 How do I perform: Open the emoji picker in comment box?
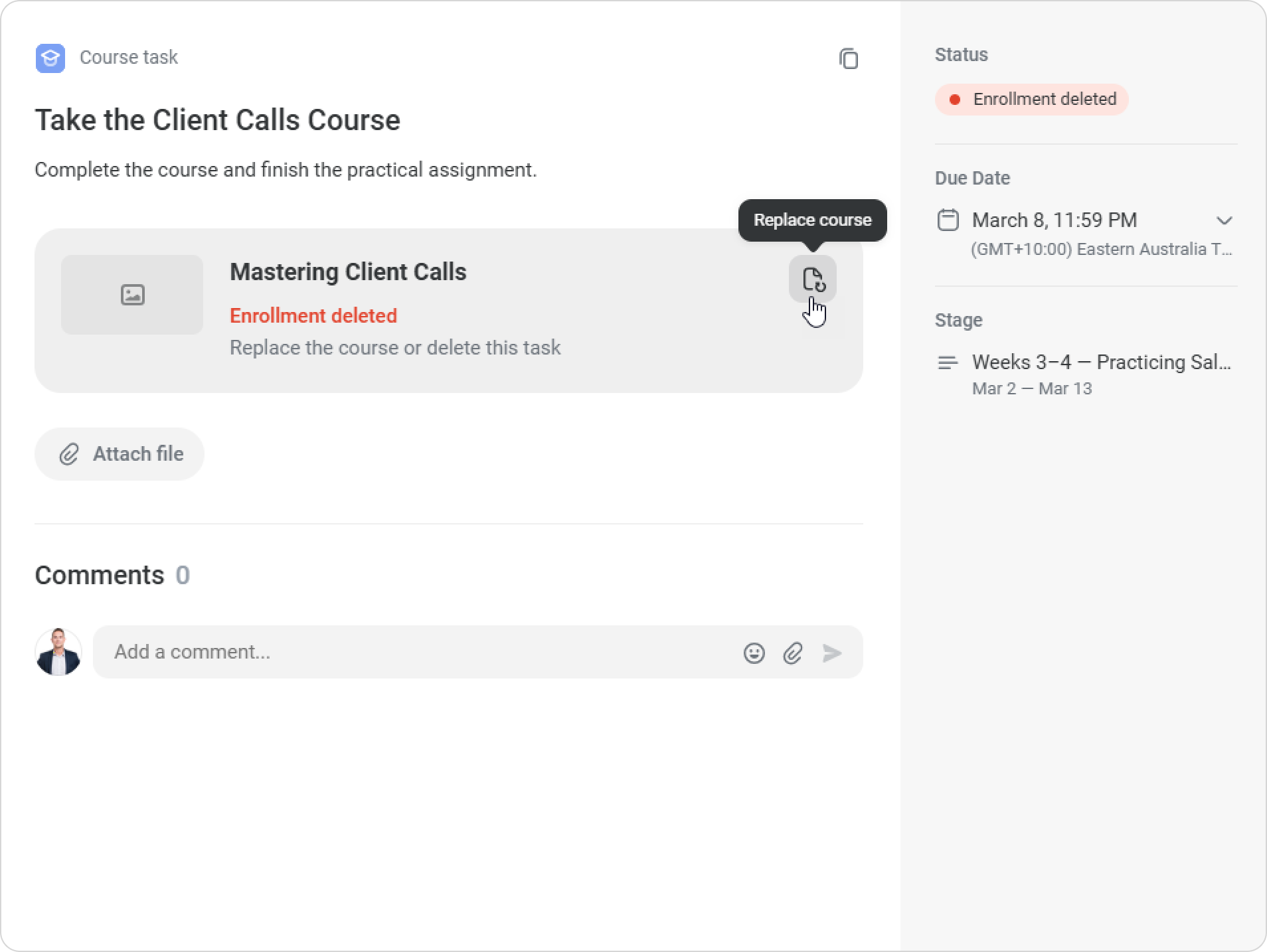coord(754,653)
